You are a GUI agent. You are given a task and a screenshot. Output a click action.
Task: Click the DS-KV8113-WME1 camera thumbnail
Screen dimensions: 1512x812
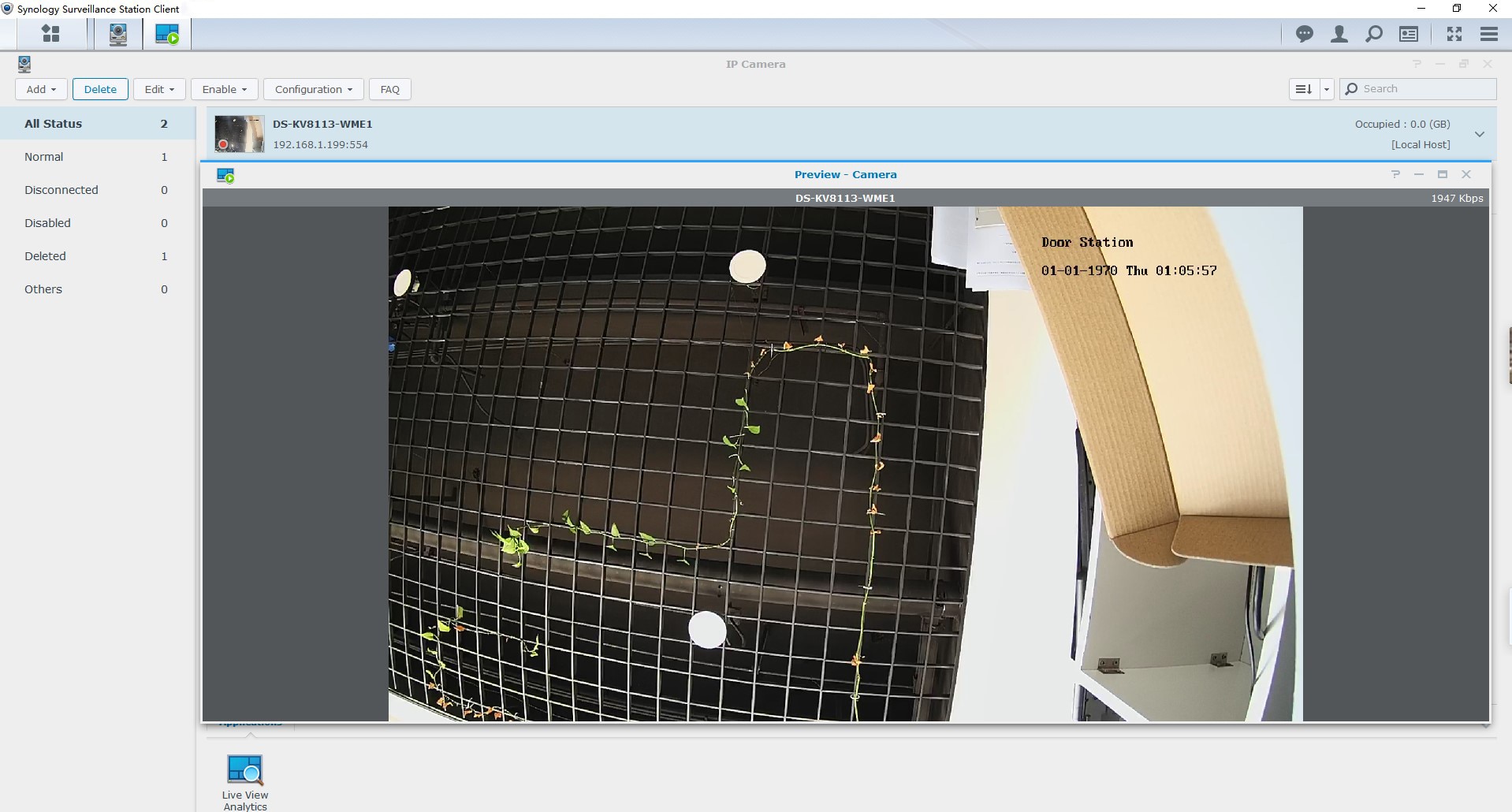coord(240,134)
